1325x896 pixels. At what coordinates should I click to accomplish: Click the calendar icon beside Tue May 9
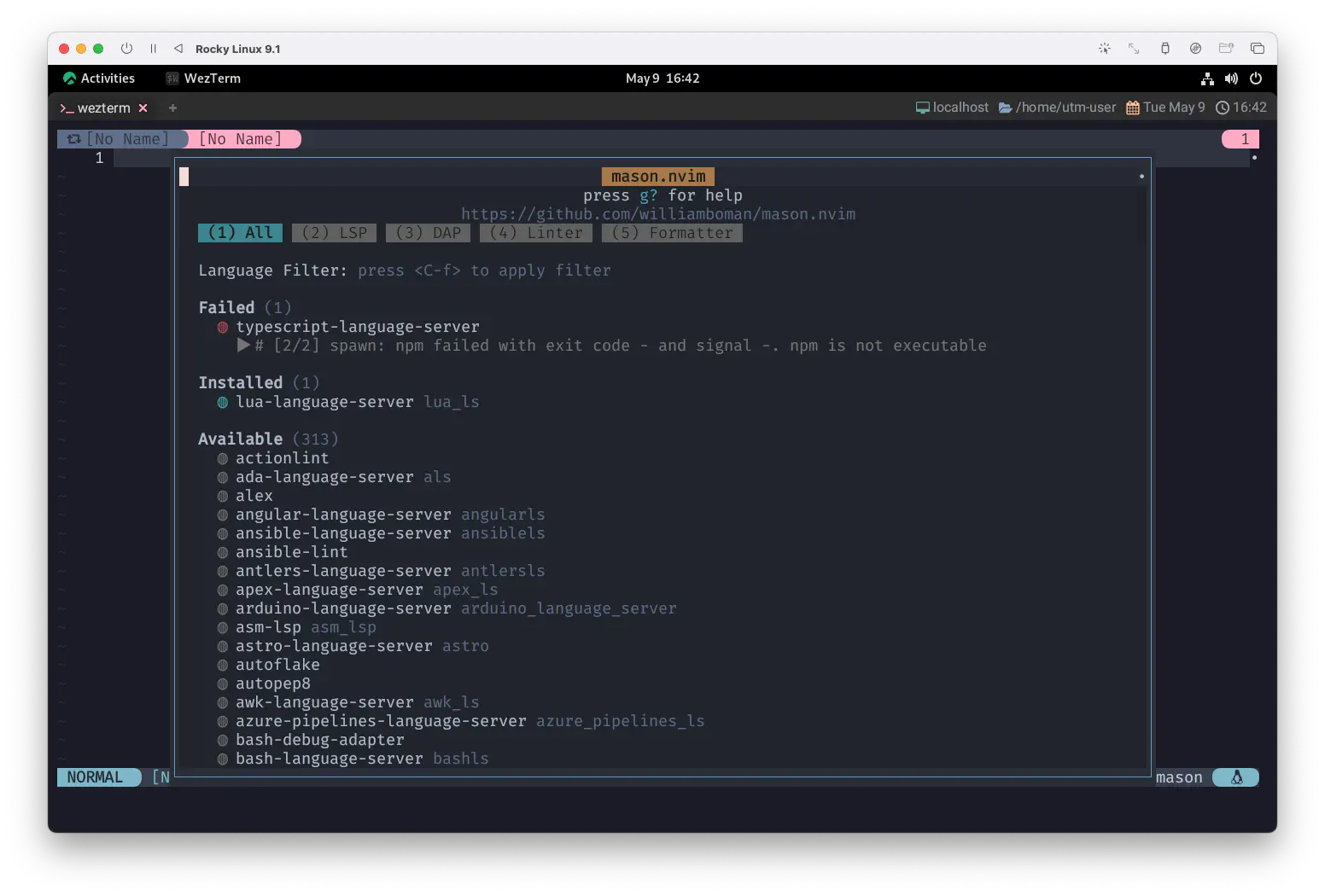coord(1133,108)
